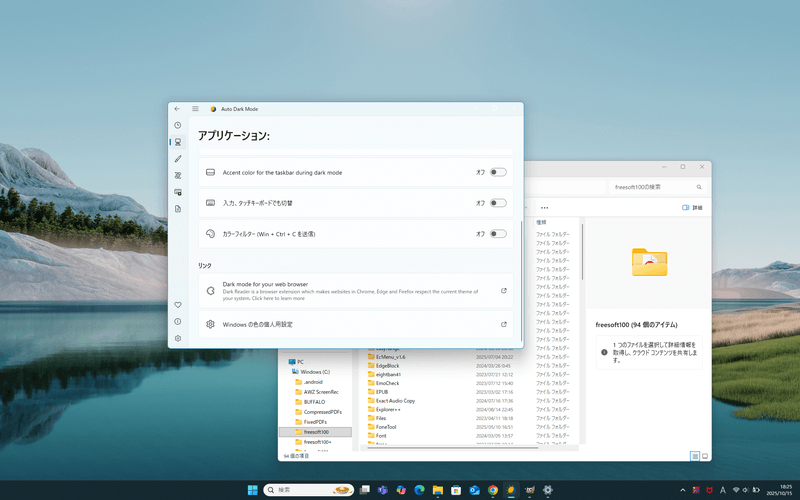
Task: Toggle the touch keyboard switching option
Action: click(x=497, y=203)
